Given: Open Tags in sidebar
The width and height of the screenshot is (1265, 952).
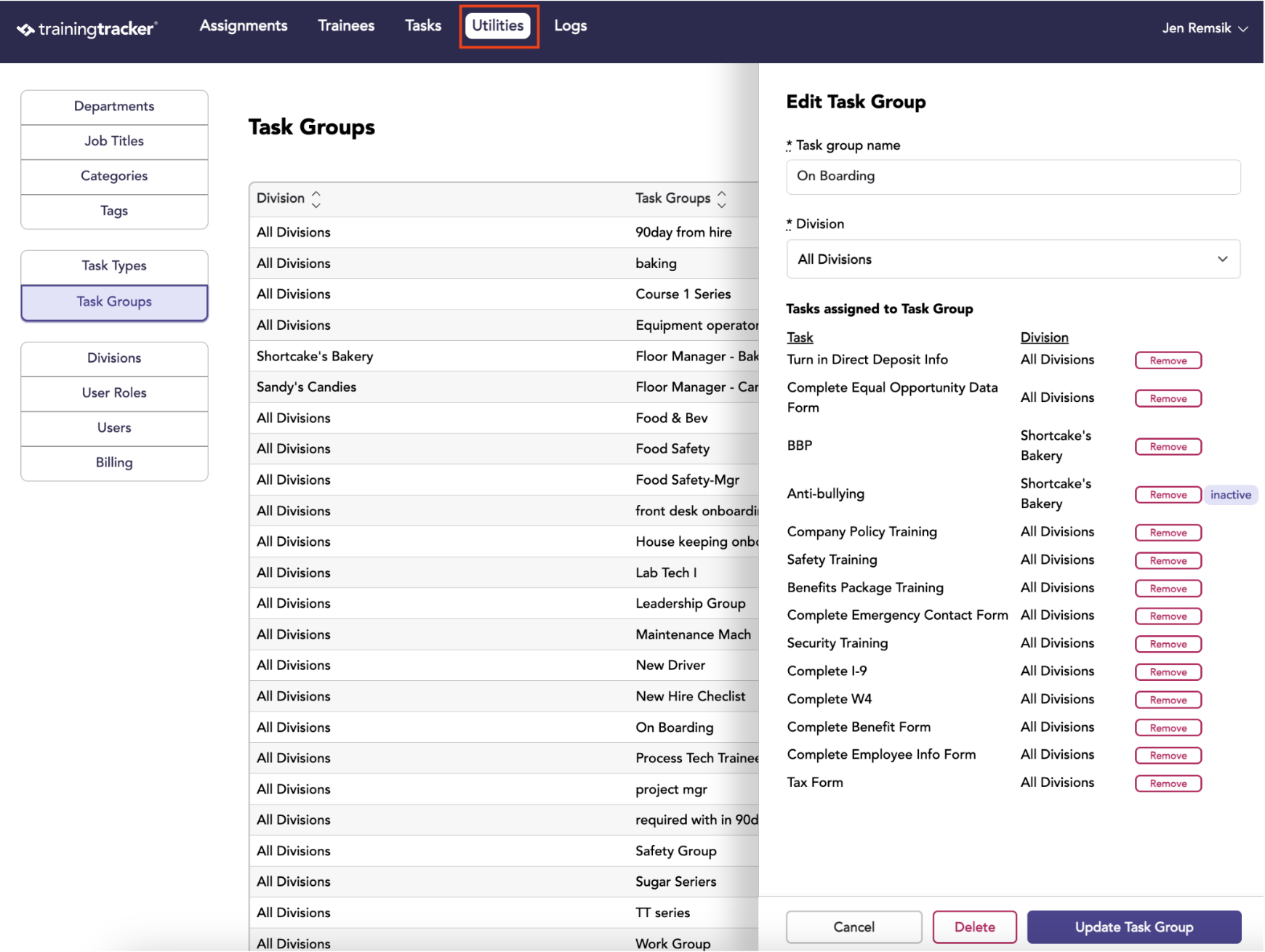Looking at the screenshot, I should point(114,211).
